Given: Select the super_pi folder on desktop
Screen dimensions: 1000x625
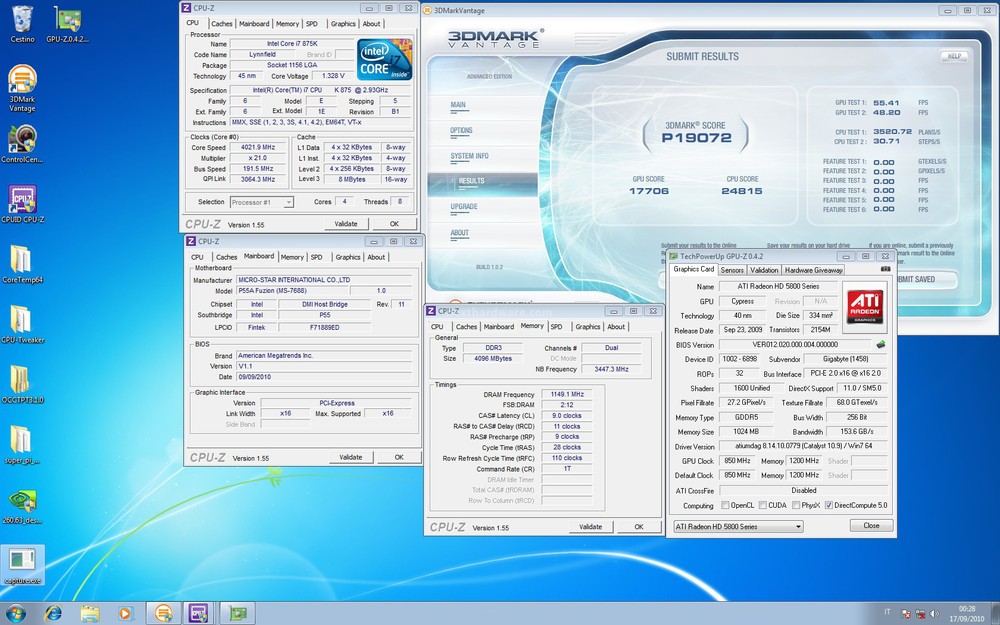Looking at the screenshot, I should click(22, 444).
